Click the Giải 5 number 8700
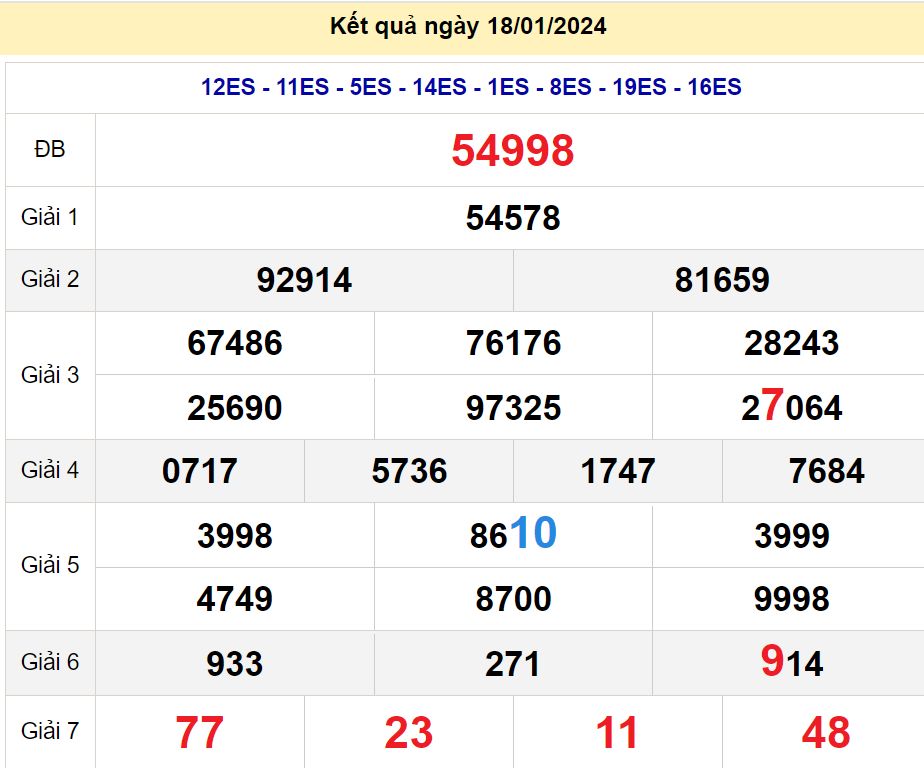The image size is (924, 768). pos(513,599)
